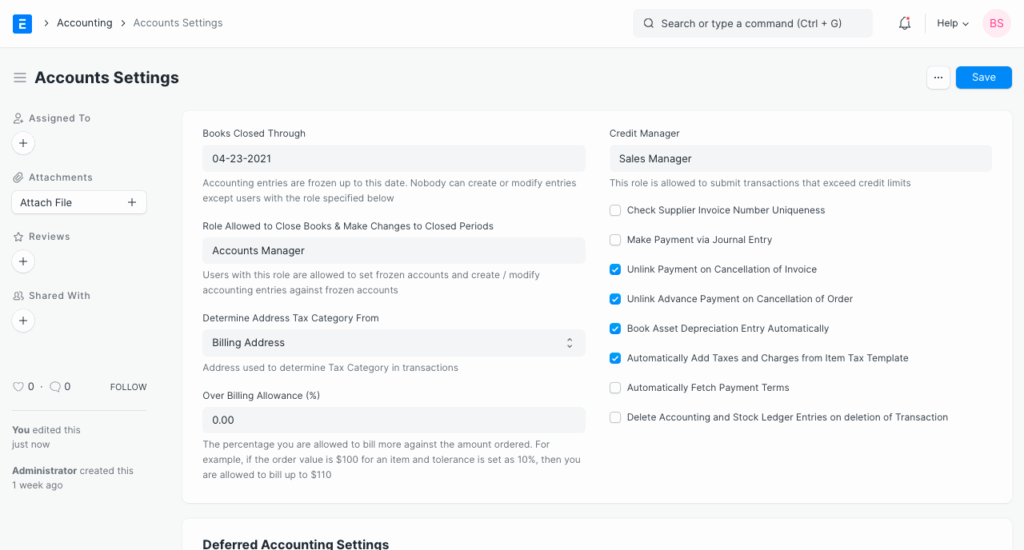
Task: Tick the Make Payment via Journal Entry checkbox
Action: (616, 240)
